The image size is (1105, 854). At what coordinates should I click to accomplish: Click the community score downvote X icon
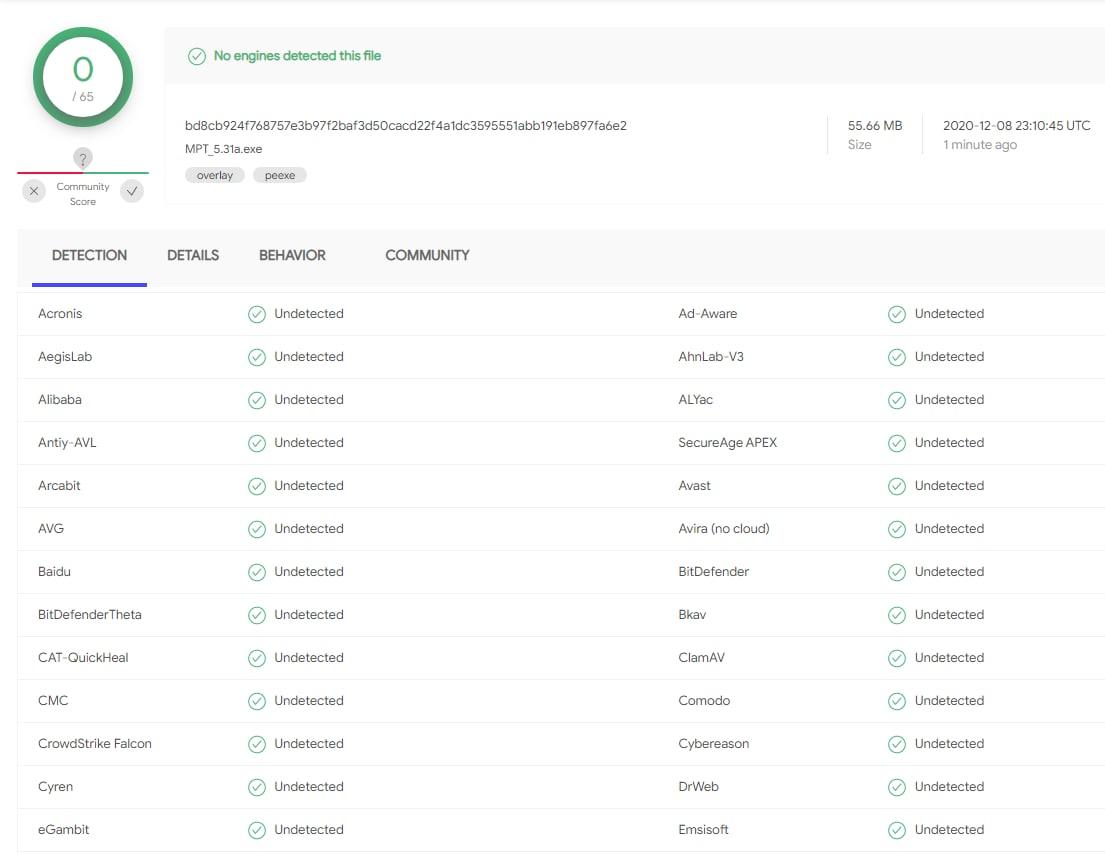34,191
